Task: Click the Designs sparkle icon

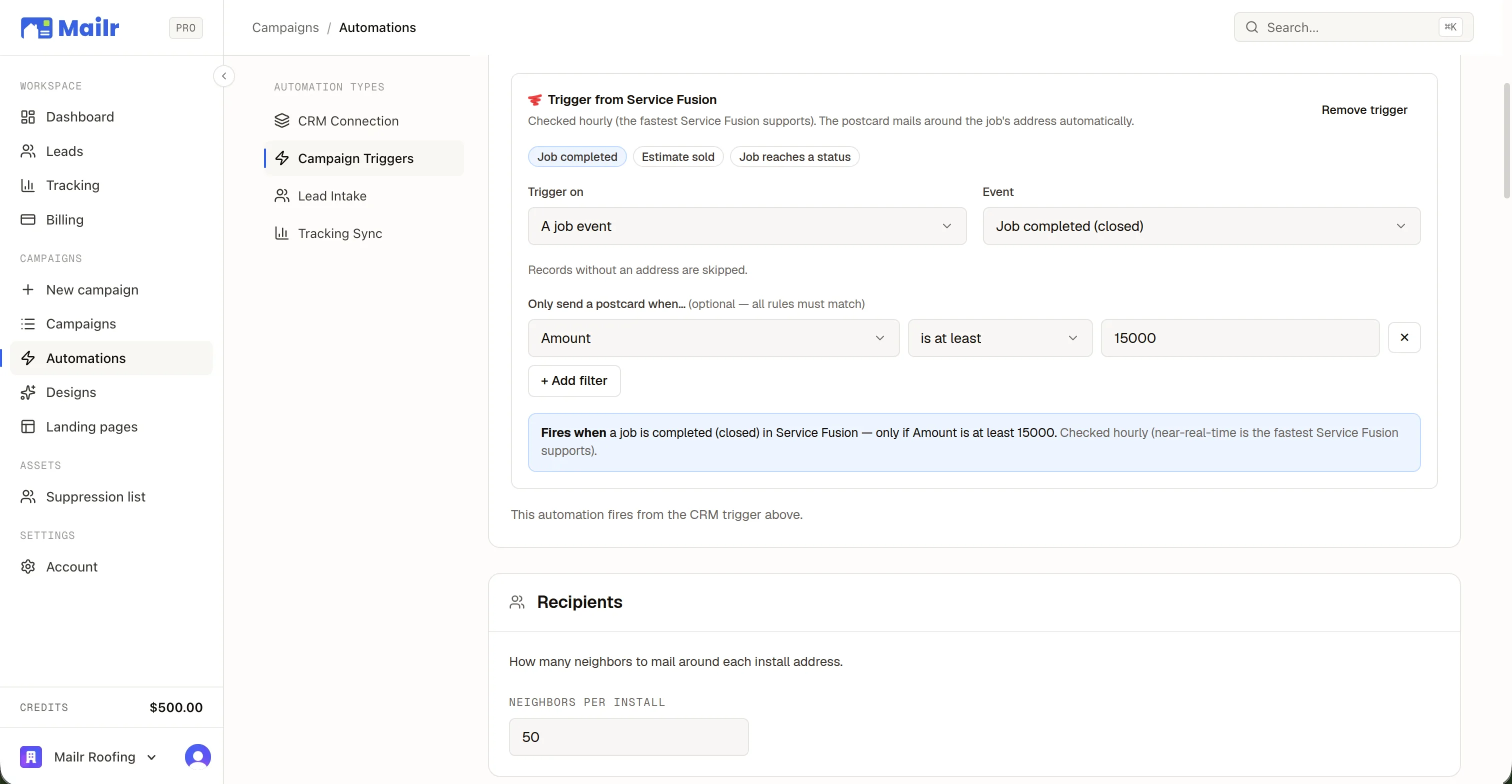Action: pos(27,392)
